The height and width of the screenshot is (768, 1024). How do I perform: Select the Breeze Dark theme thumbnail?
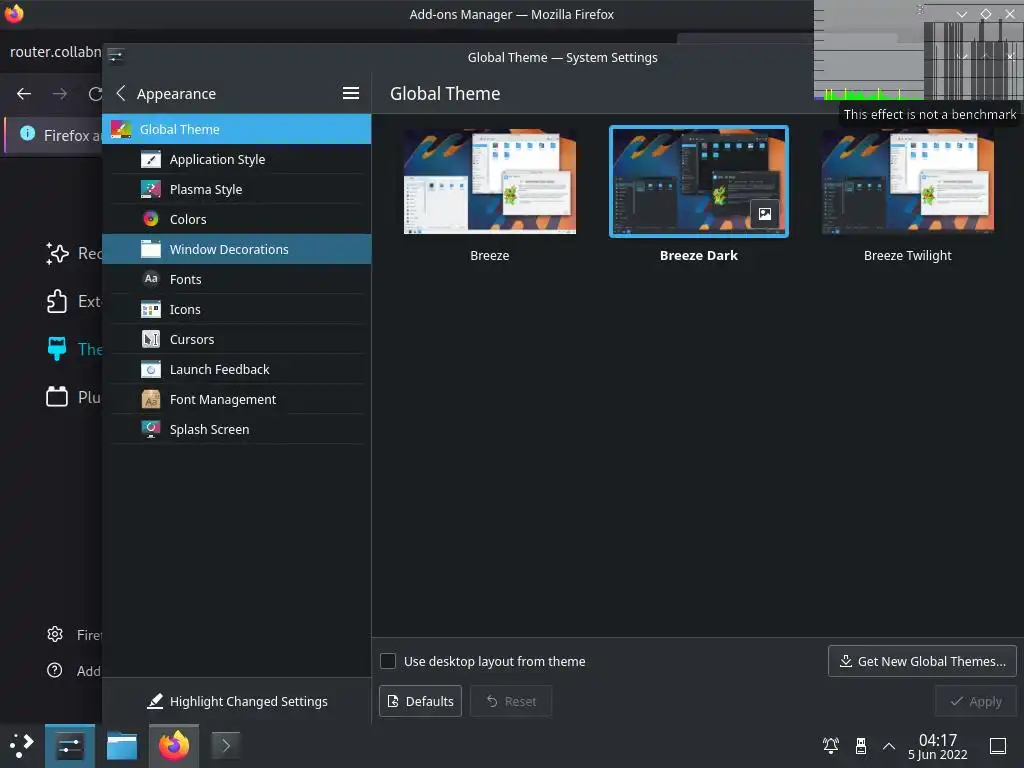[x=699, y=182]
